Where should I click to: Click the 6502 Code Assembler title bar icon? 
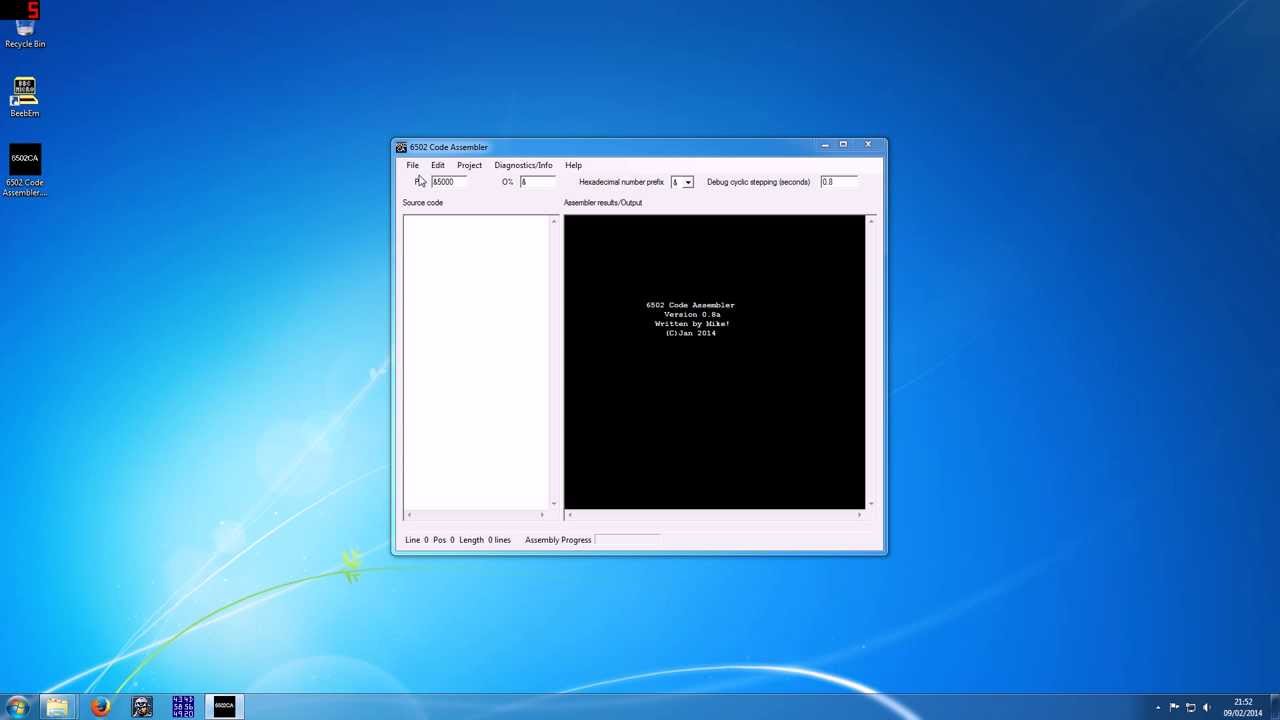click(x=401, y=147)
